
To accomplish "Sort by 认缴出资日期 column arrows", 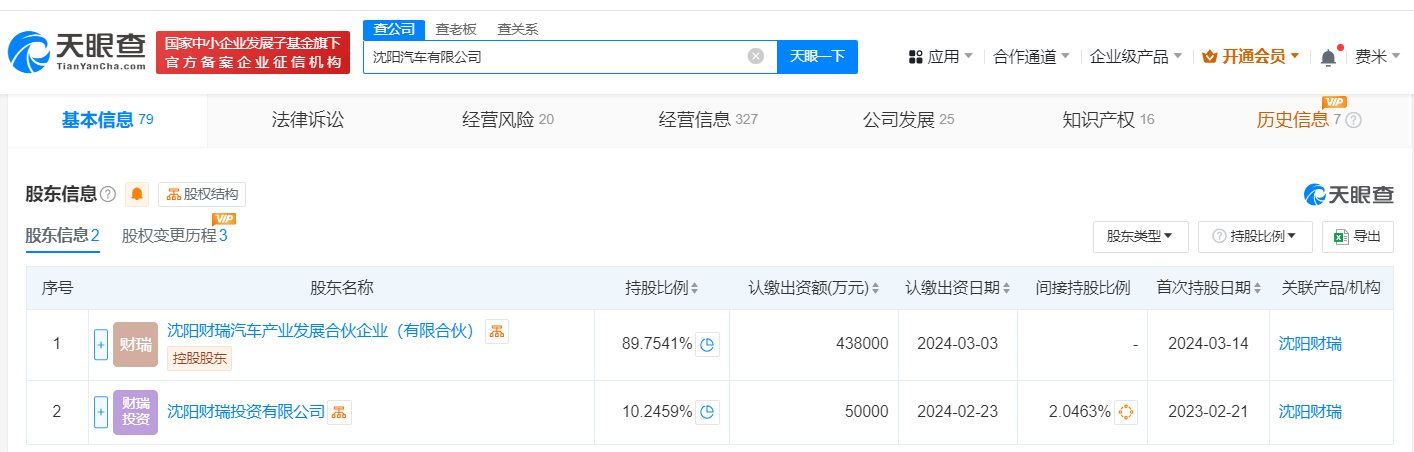I will 1006,289.
